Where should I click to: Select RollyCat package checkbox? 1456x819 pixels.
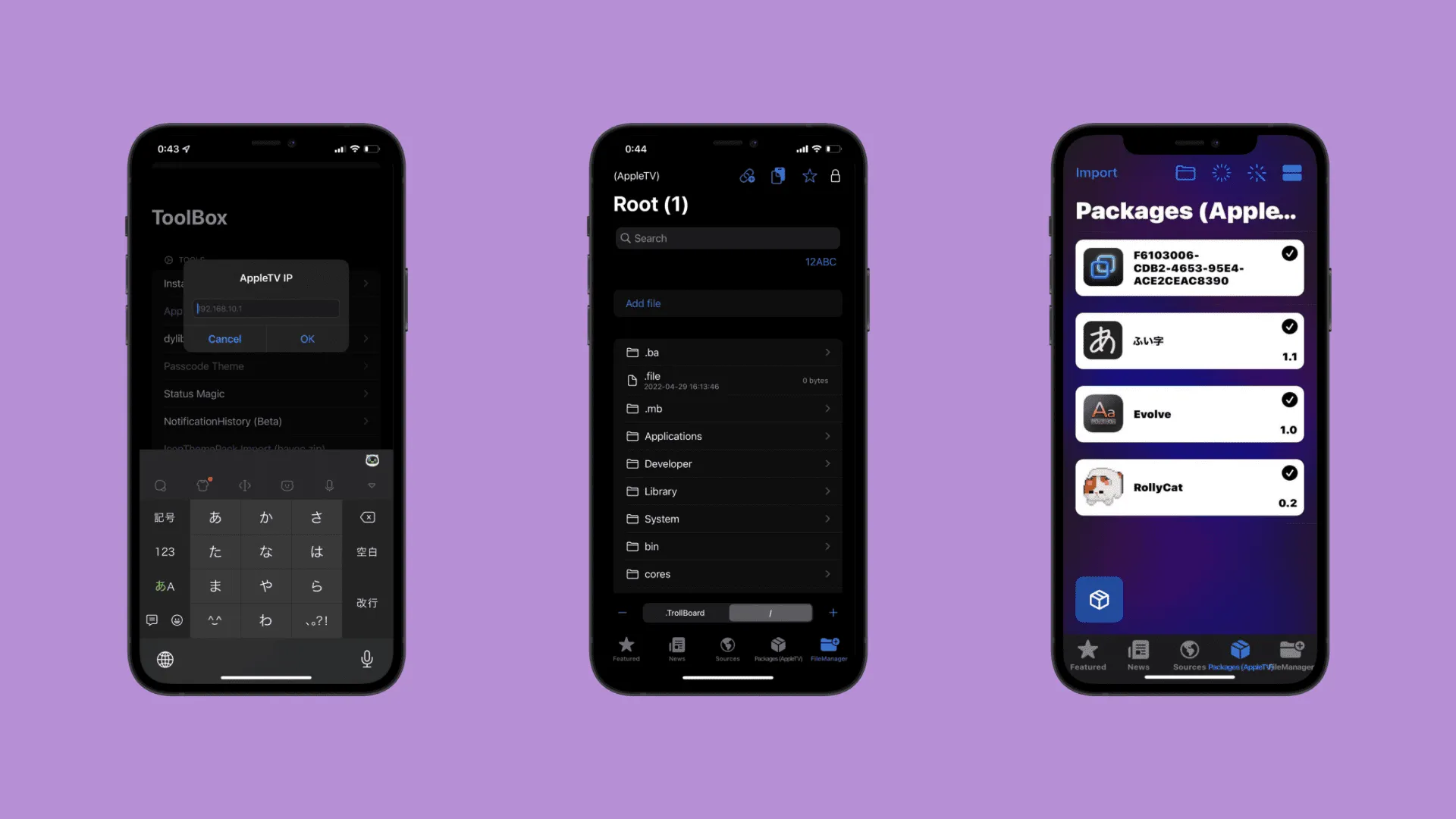point(1289,473)
